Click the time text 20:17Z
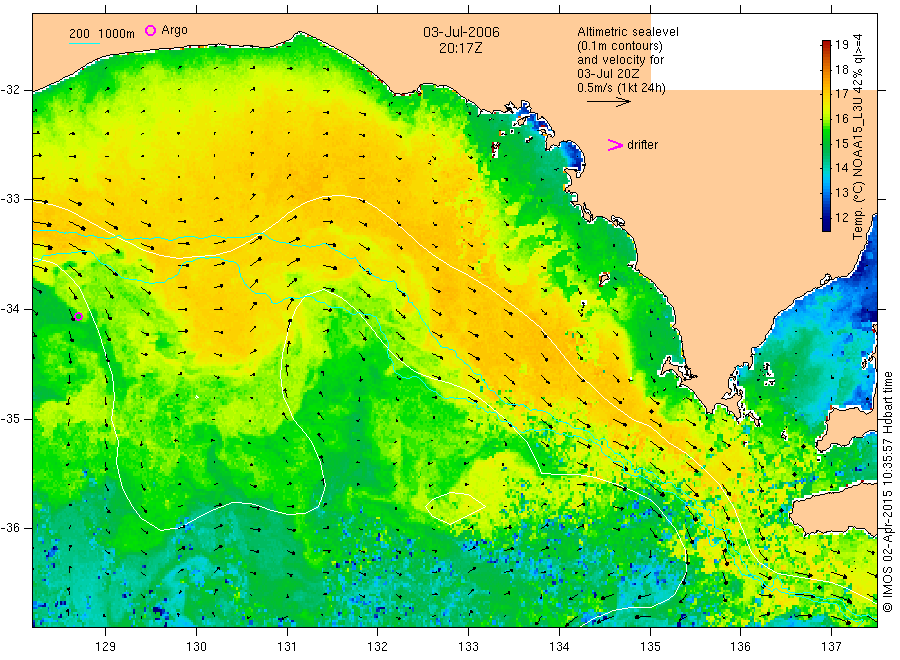900x660 pixels. [x=461, y=48]
